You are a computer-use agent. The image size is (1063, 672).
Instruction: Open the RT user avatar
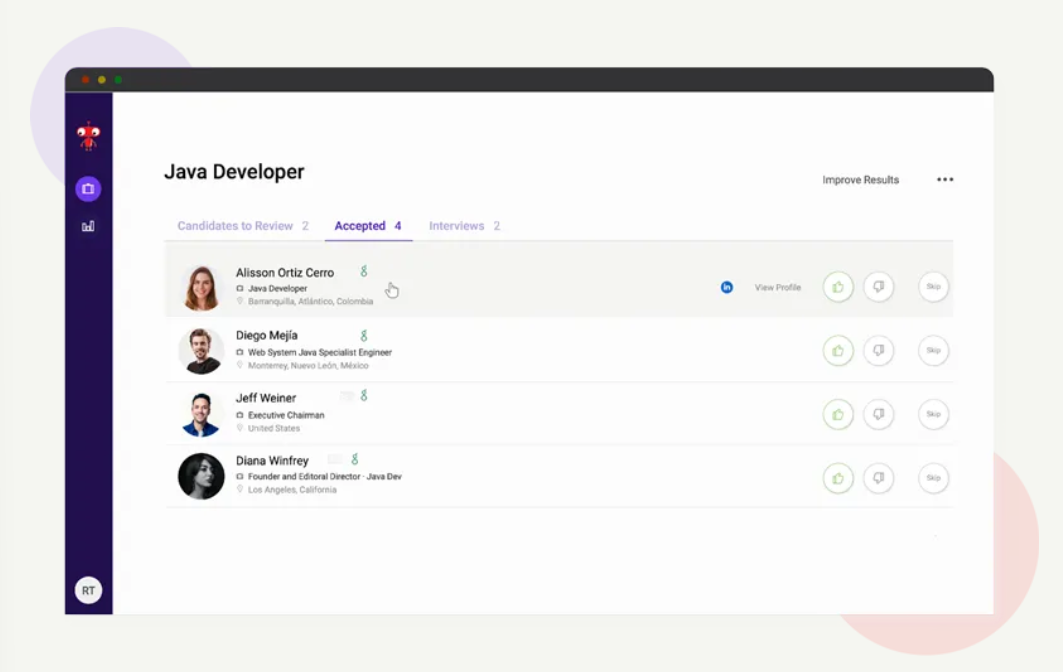[x=88, y=591]
